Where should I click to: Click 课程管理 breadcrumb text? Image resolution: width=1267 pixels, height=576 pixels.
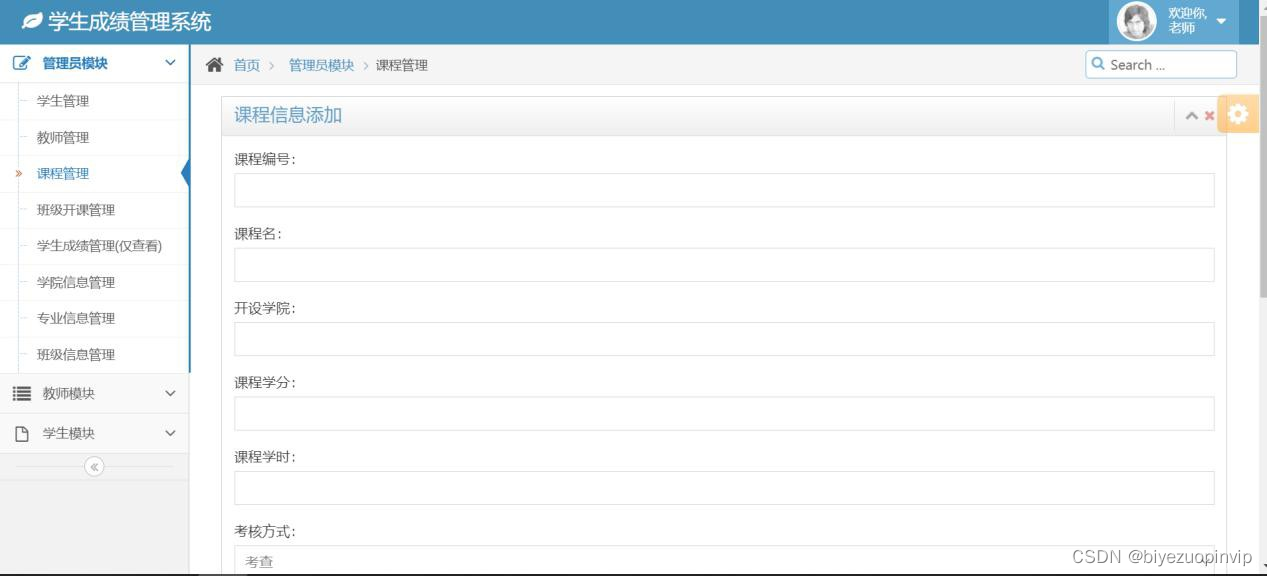[x=402, y=65]
